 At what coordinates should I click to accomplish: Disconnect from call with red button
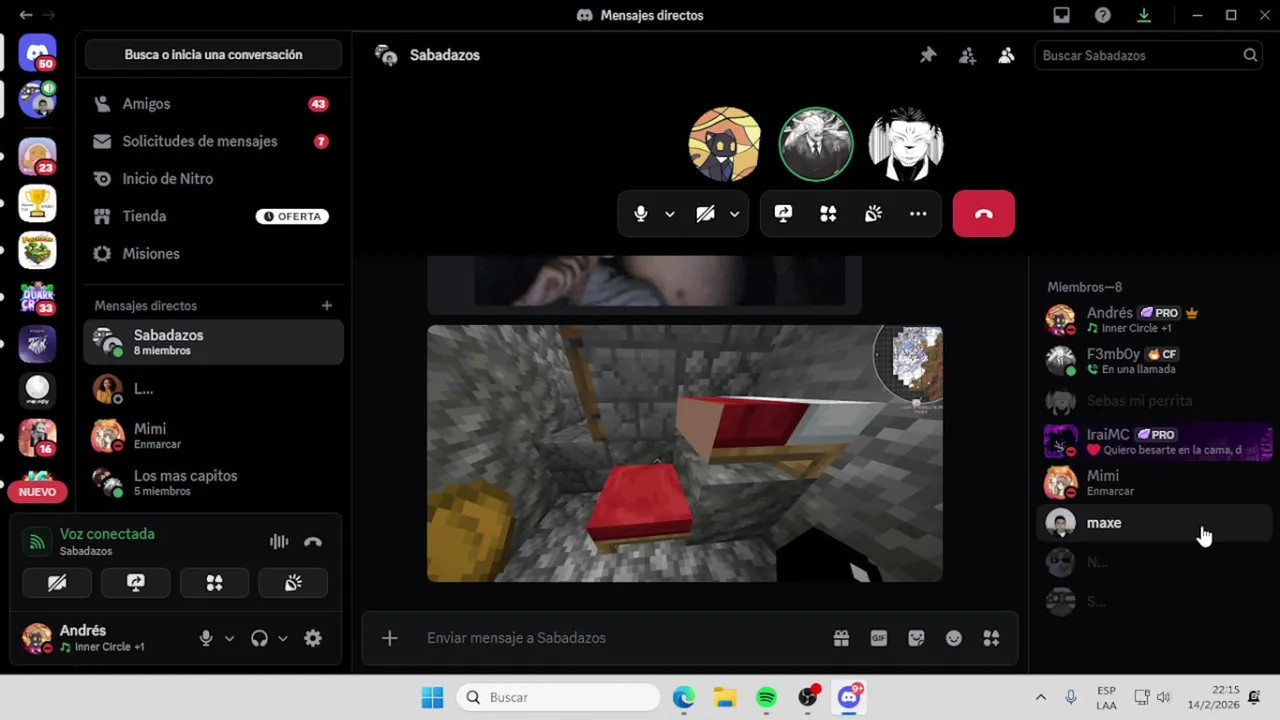click(x=984, y=214)
